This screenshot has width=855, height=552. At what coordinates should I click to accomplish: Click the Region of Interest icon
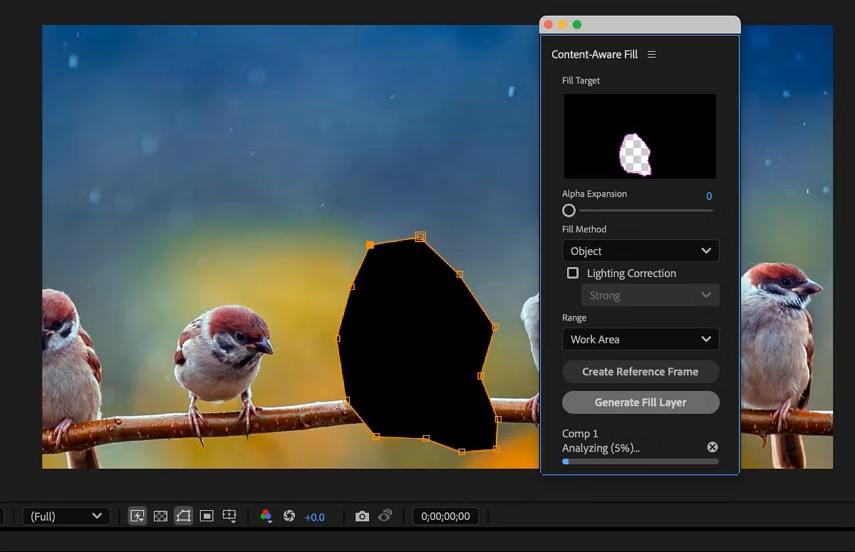click(x=207, y=515)
